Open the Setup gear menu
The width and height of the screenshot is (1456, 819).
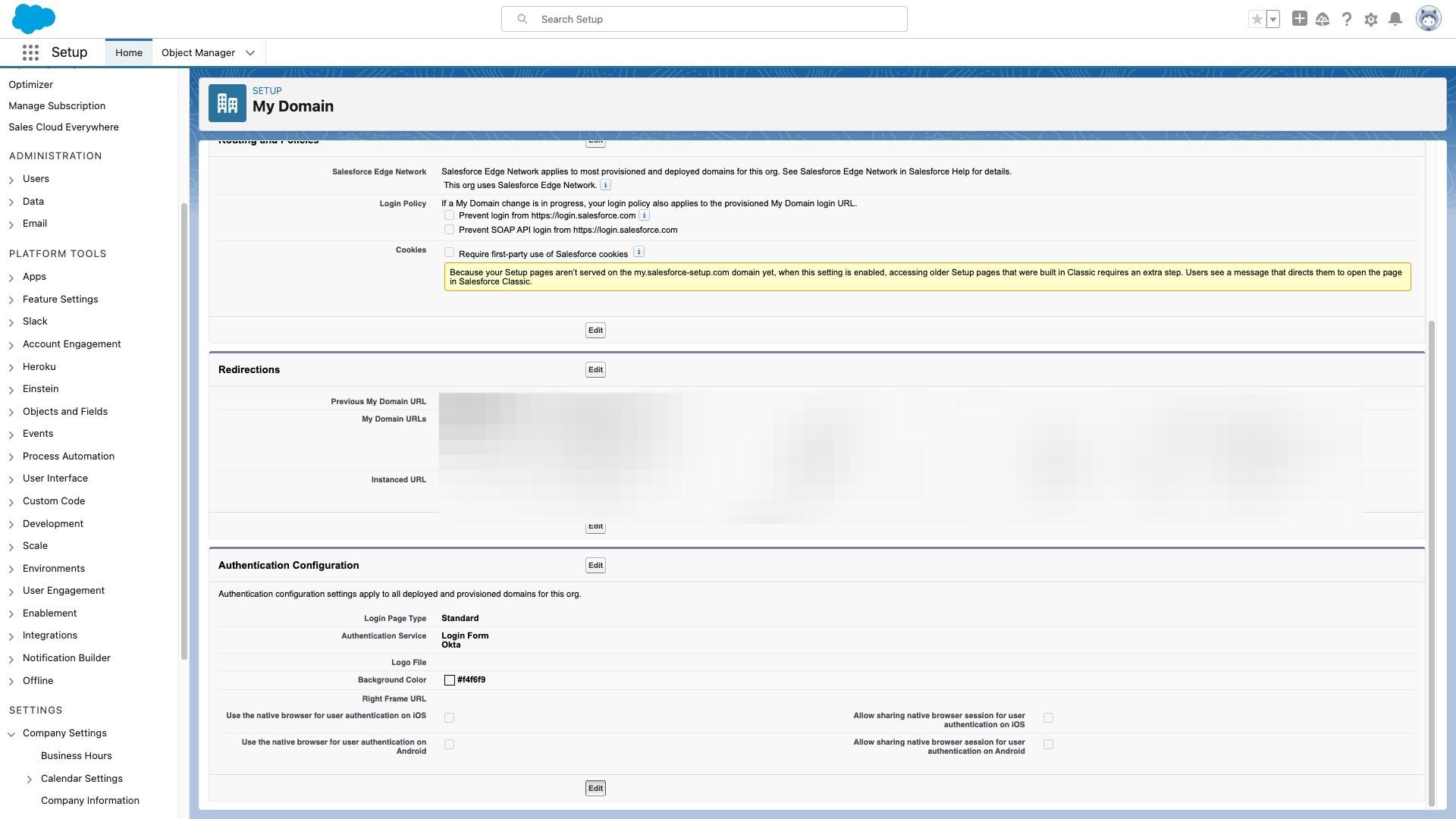tap(1371, 20)
